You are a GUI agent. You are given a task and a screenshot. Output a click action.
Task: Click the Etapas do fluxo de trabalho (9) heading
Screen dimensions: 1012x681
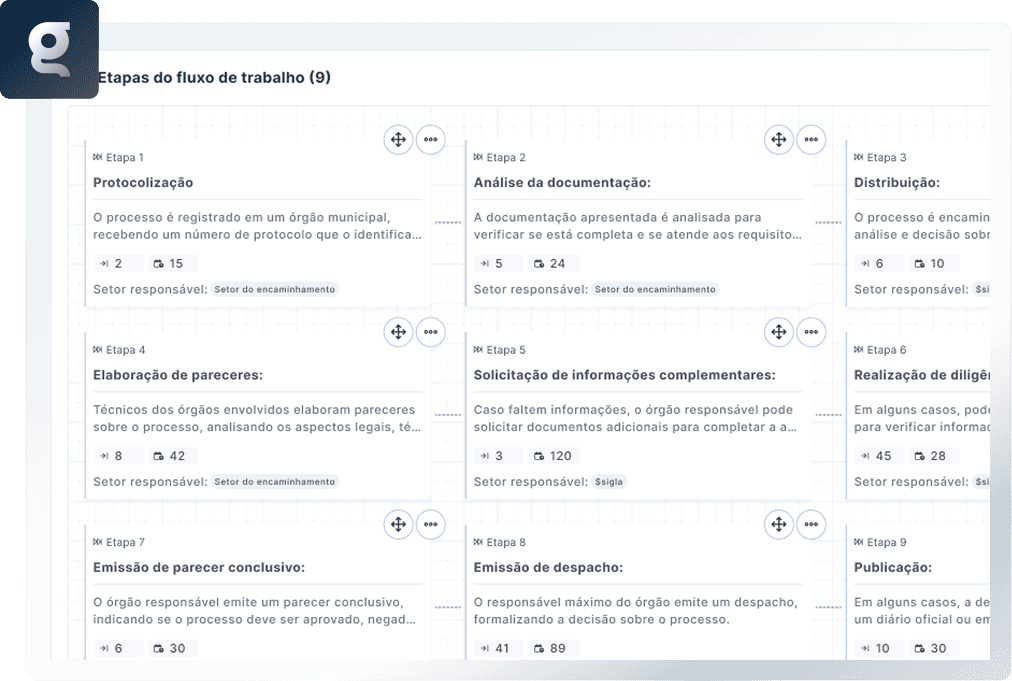point(214,77)
